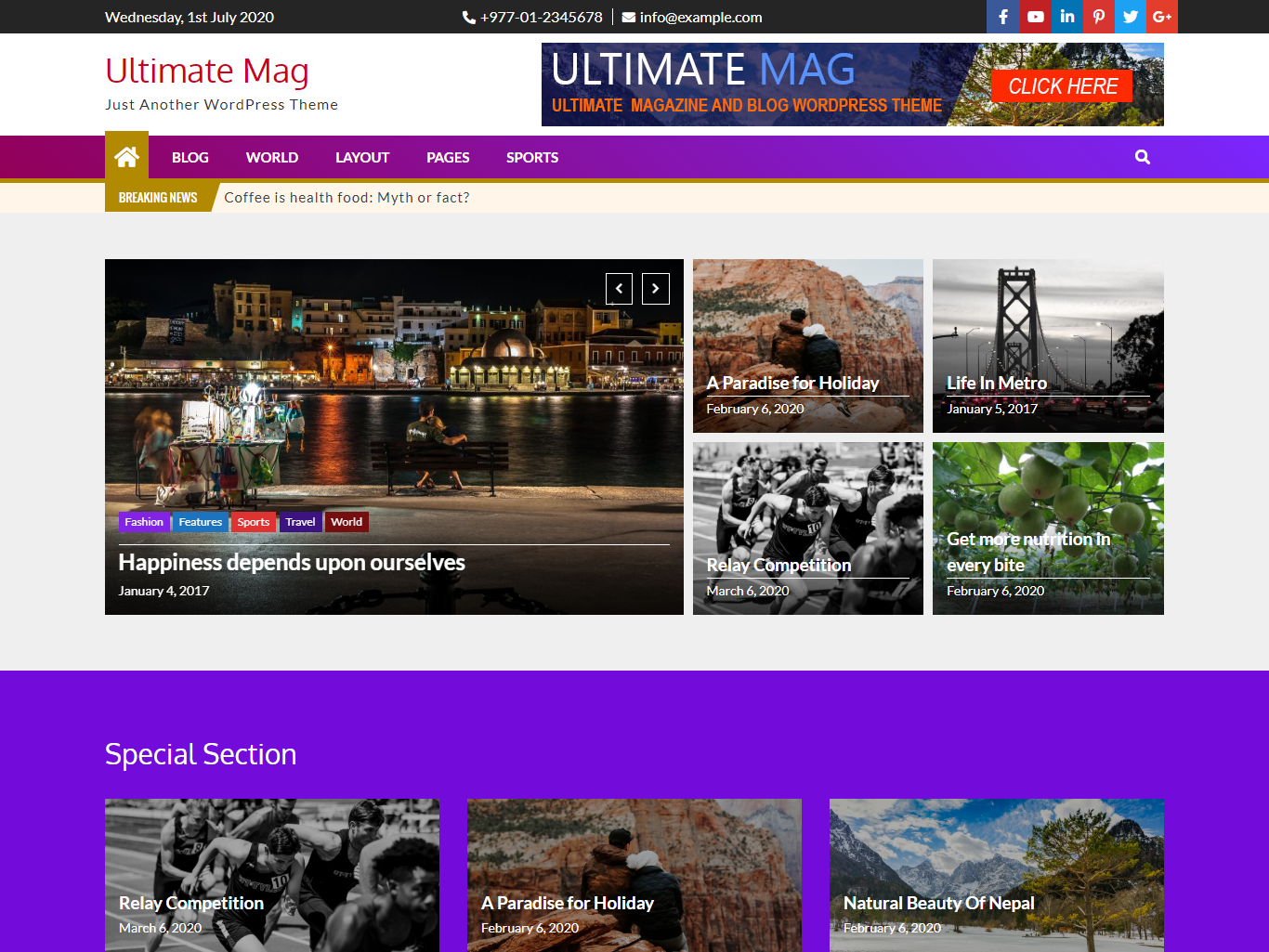Click the YouTube icon in the header
This screenshot has width=1269, height=952.
[x=1035, y=17]
